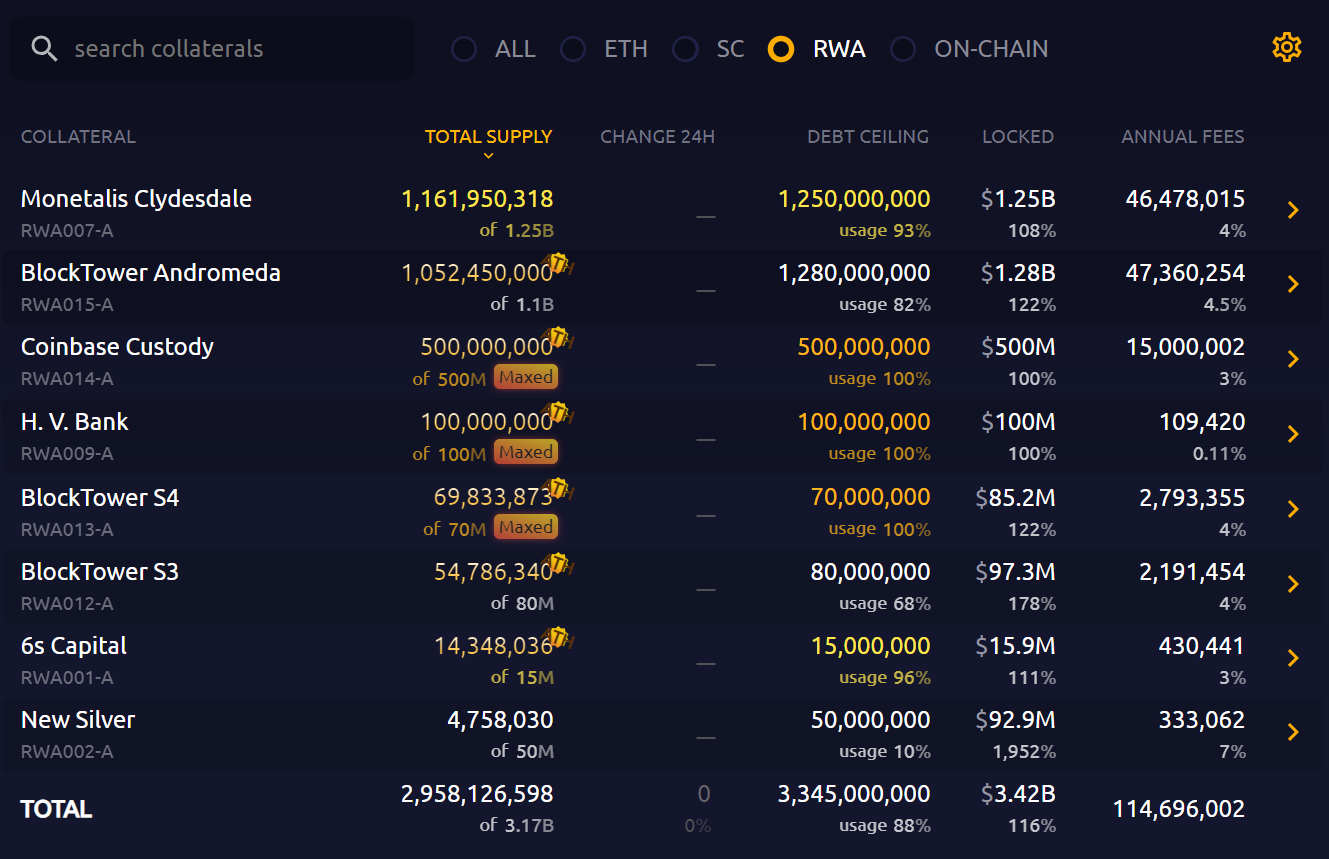The image size is (1329, 859).
Task: Select the ON-CHAIN filter radio button
Action: [x=903, y=49]
